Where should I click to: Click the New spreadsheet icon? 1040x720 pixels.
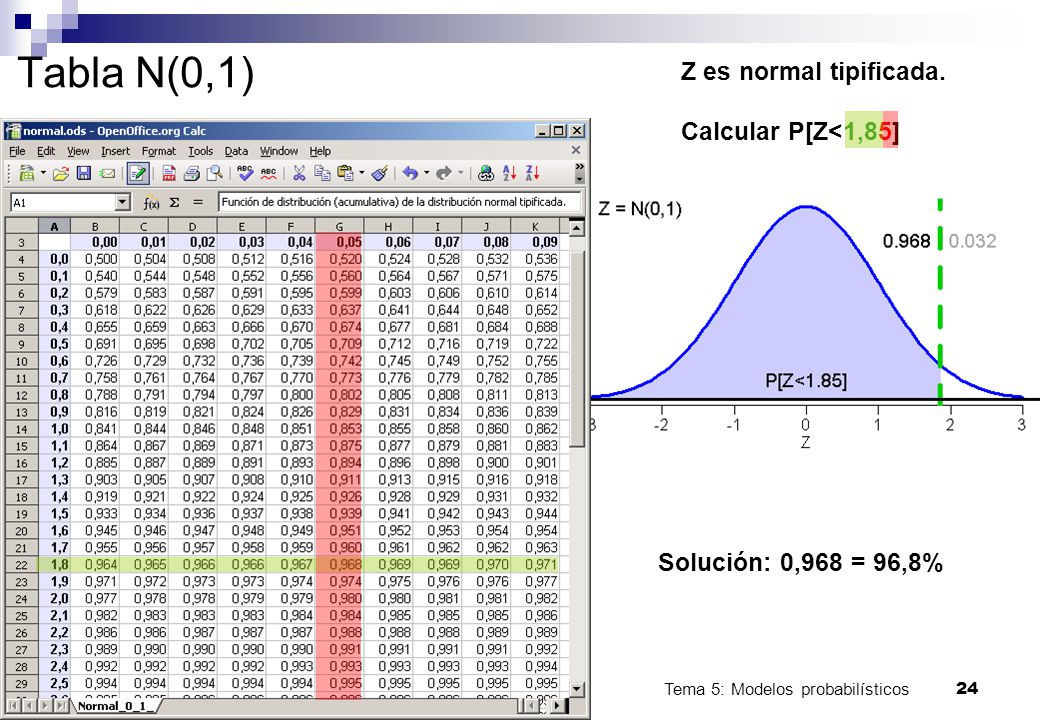coord(27,173)
